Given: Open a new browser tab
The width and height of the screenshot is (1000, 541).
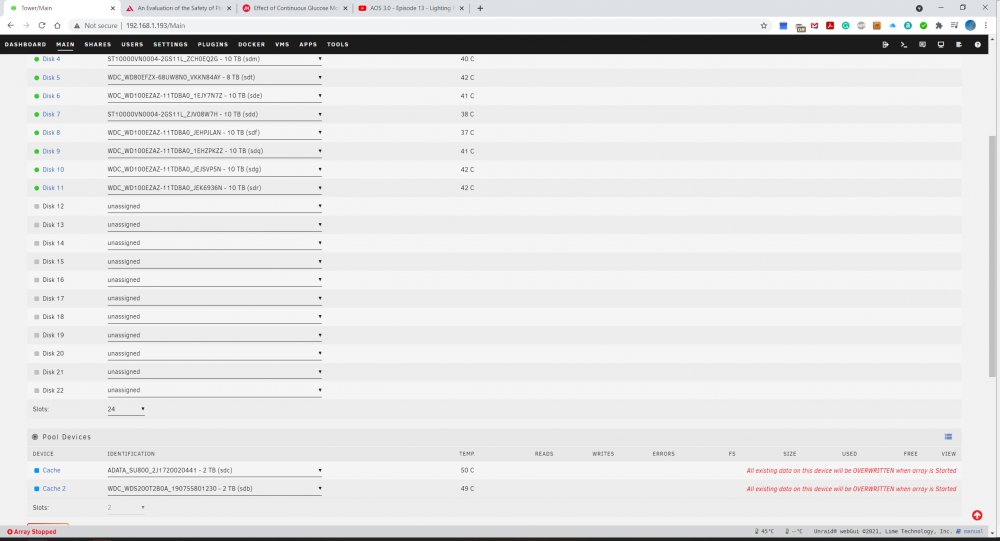Looking at the screenshot, I should [x=480, y=8].
